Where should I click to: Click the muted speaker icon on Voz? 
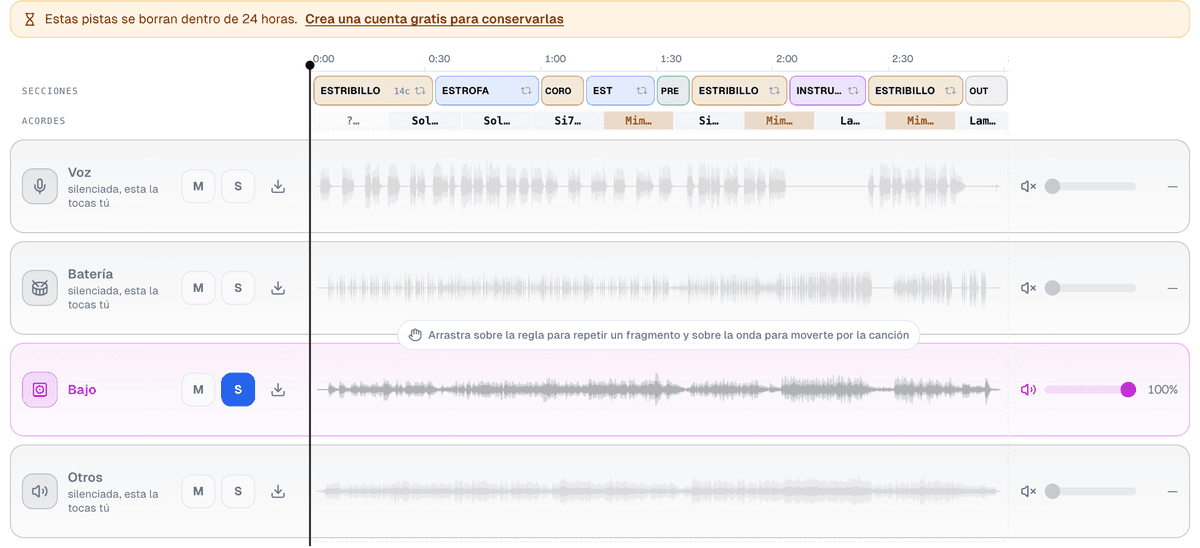click(1028, 186)
